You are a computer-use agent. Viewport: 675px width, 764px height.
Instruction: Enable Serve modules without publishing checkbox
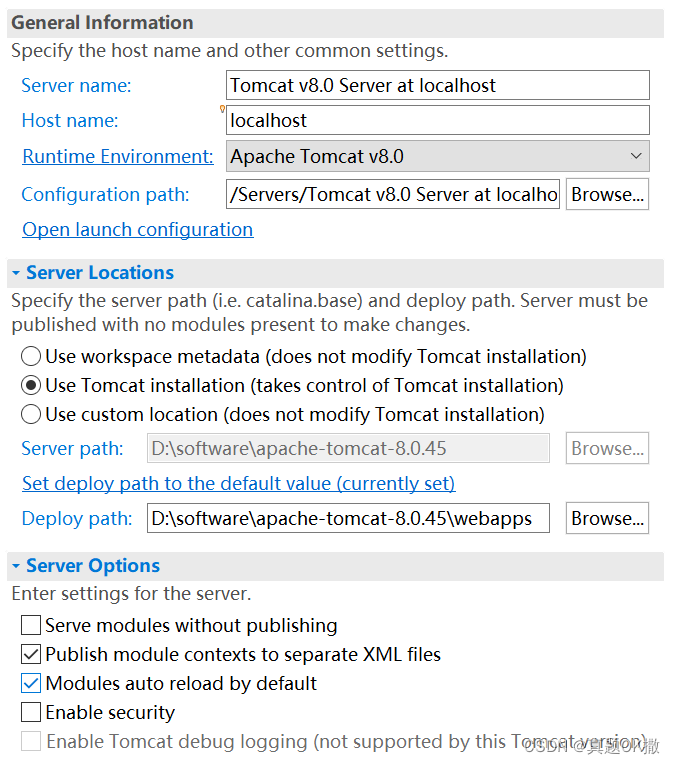(31, 625)
